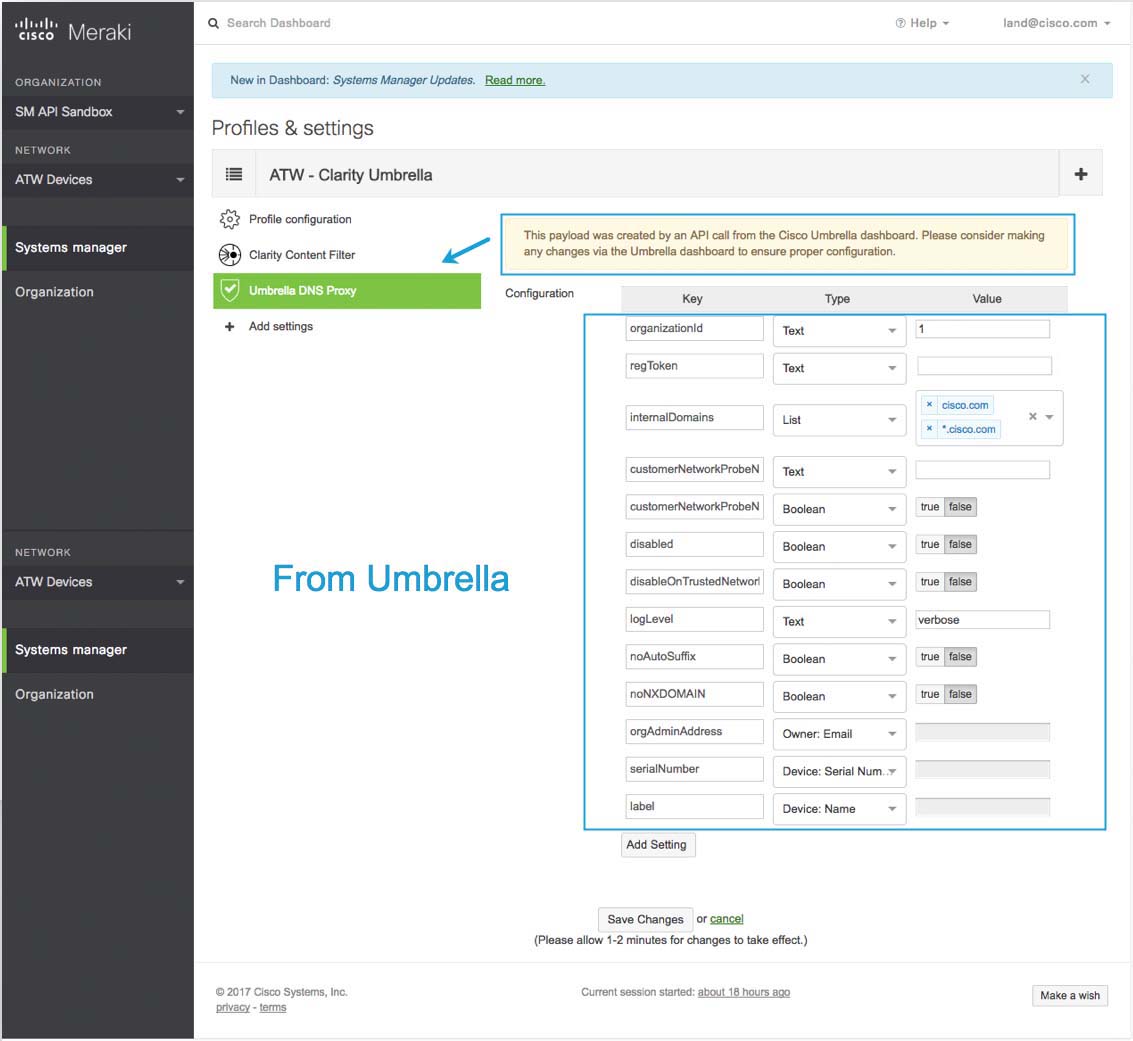
Task: Click the Clarity Content Filter icon
Action: 230,254
